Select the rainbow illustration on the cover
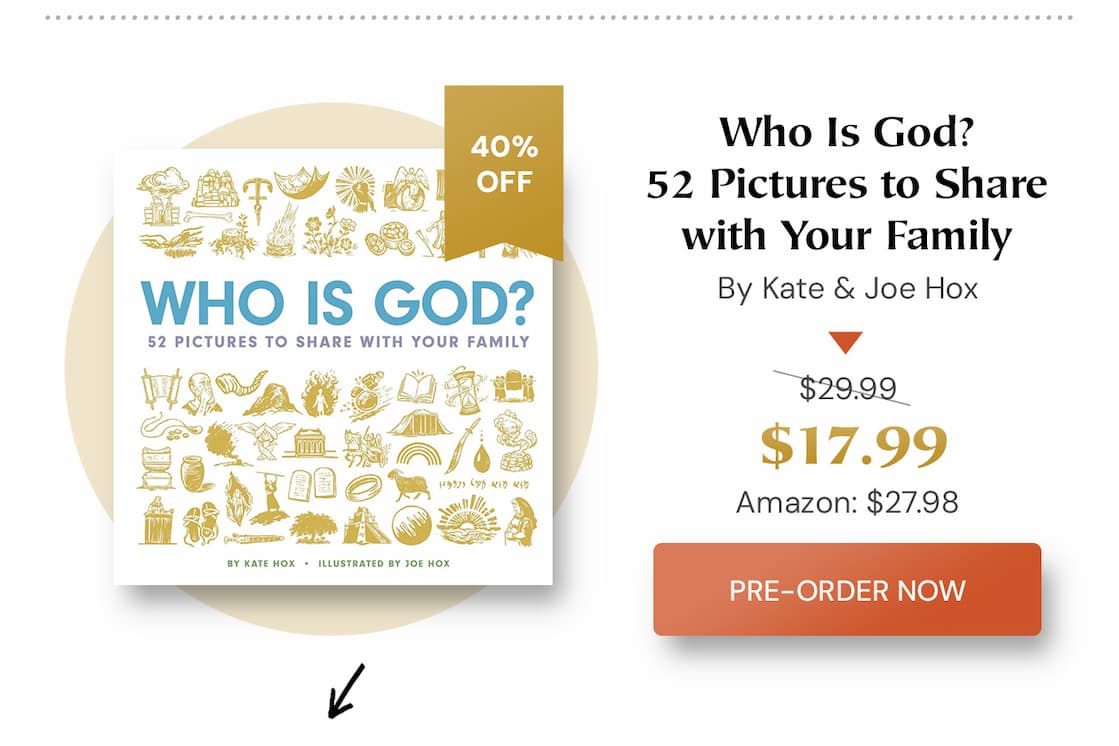Viewport: 1119px width, 746px height. [x=418, y=452]
